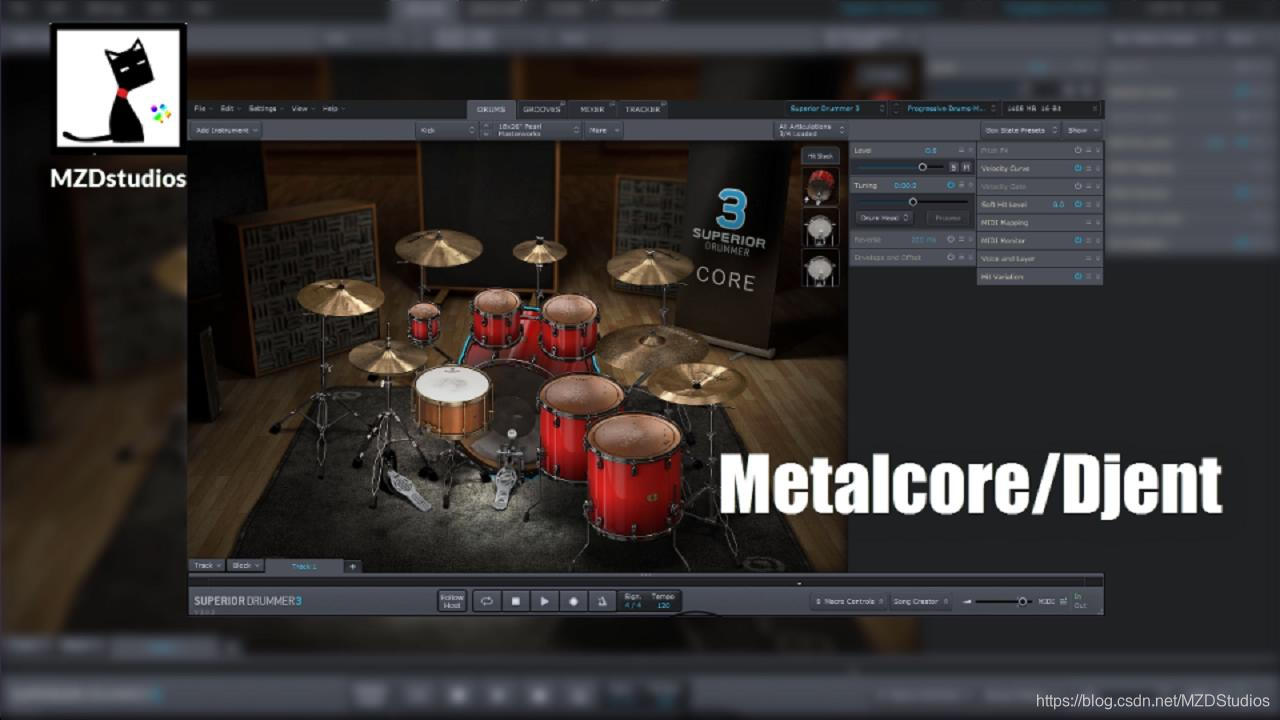Adjust the master volume slider

[1003, 601]
